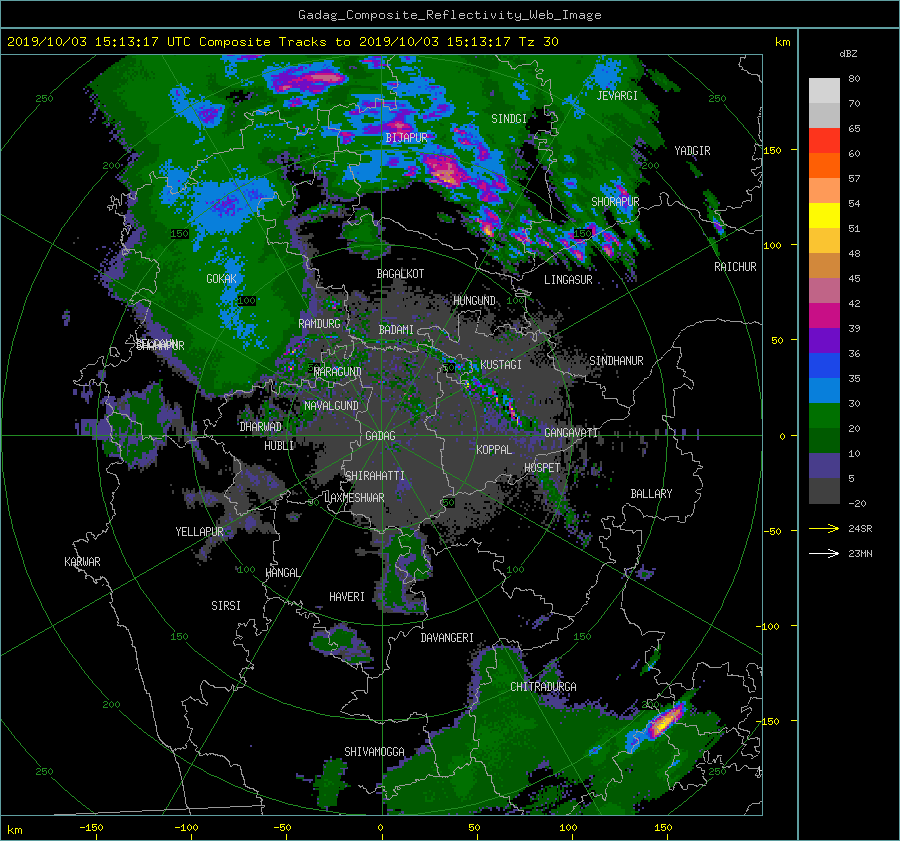900x841 pixels.
Task: Click the BALLARY label
Action: tap(651, 494)
